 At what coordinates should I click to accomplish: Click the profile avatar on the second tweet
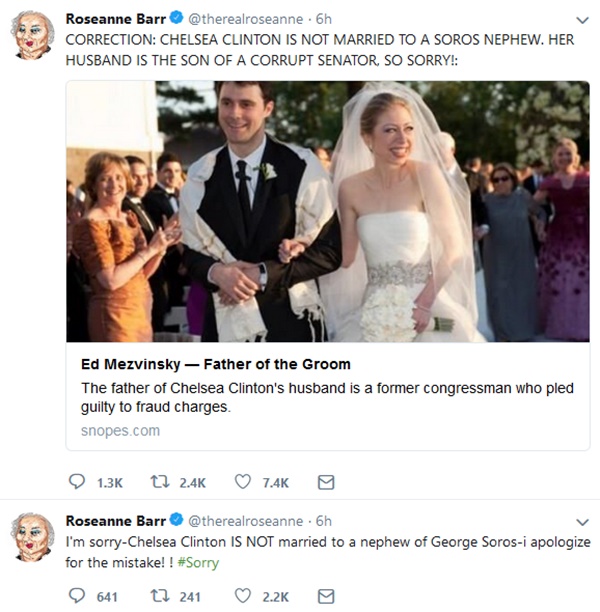tap(32, 541)
